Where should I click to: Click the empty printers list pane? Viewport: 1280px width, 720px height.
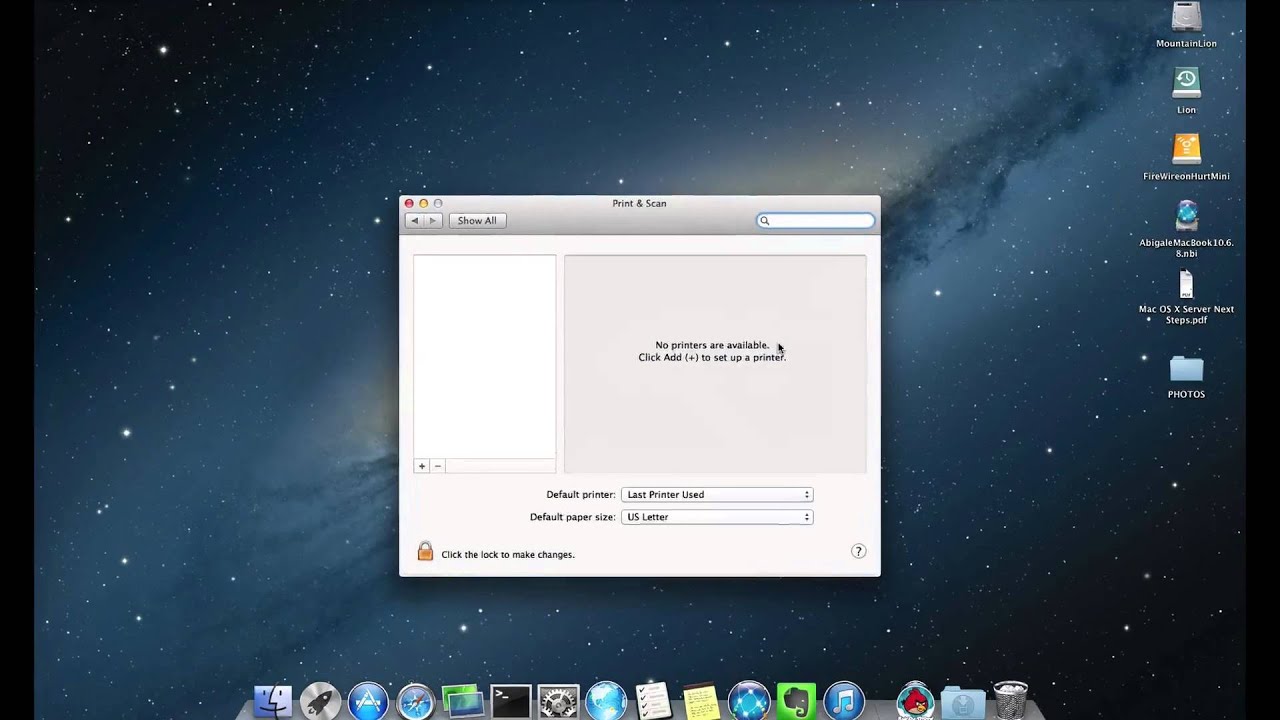point(485,357)
